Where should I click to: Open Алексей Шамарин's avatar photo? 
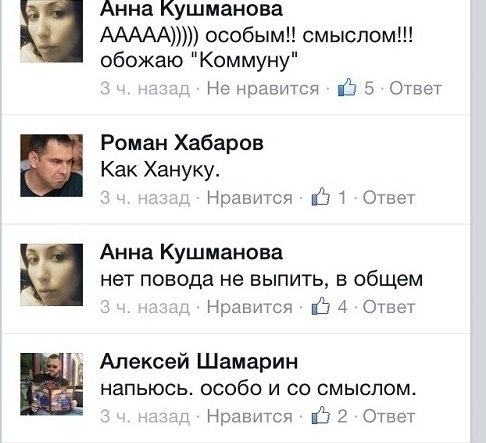[51, 384]
